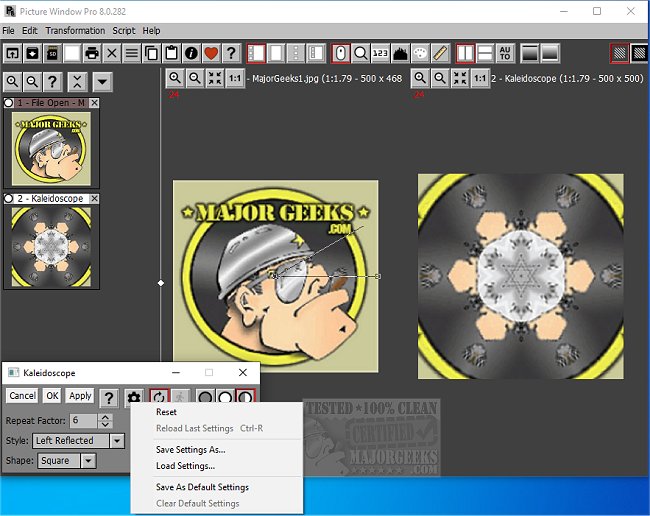This screenshot has width=650, height=516.
Task: Open the Help menu
Action: (151, 31)
